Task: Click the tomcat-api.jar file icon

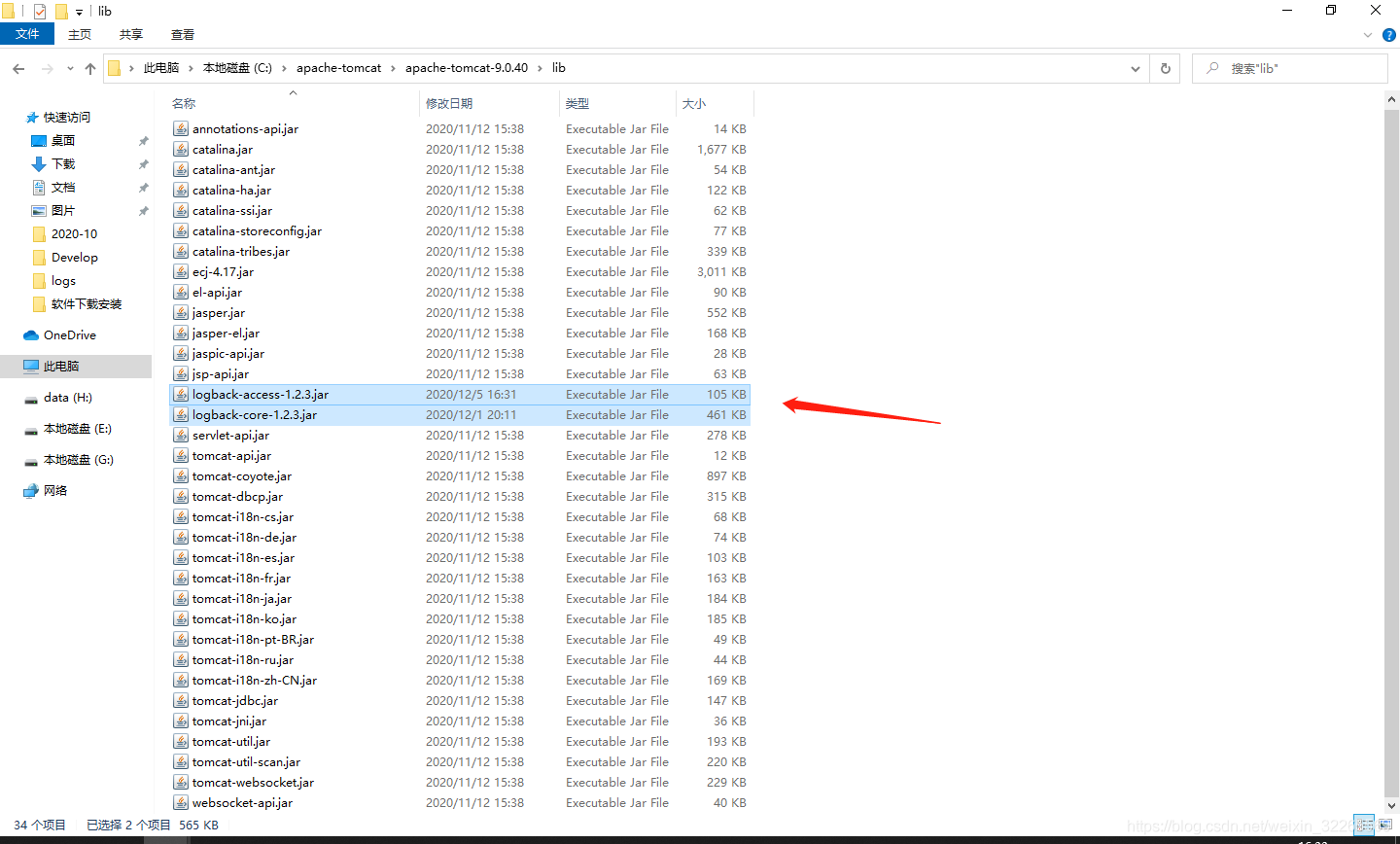Action: [x=181, y=455]
